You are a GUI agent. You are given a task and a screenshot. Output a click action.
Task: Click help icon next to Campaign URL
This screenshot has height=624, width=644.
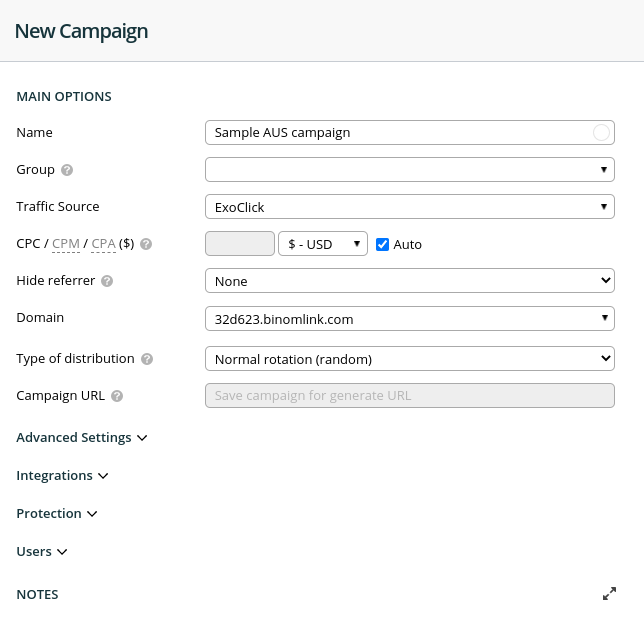[x=117, y=396]
